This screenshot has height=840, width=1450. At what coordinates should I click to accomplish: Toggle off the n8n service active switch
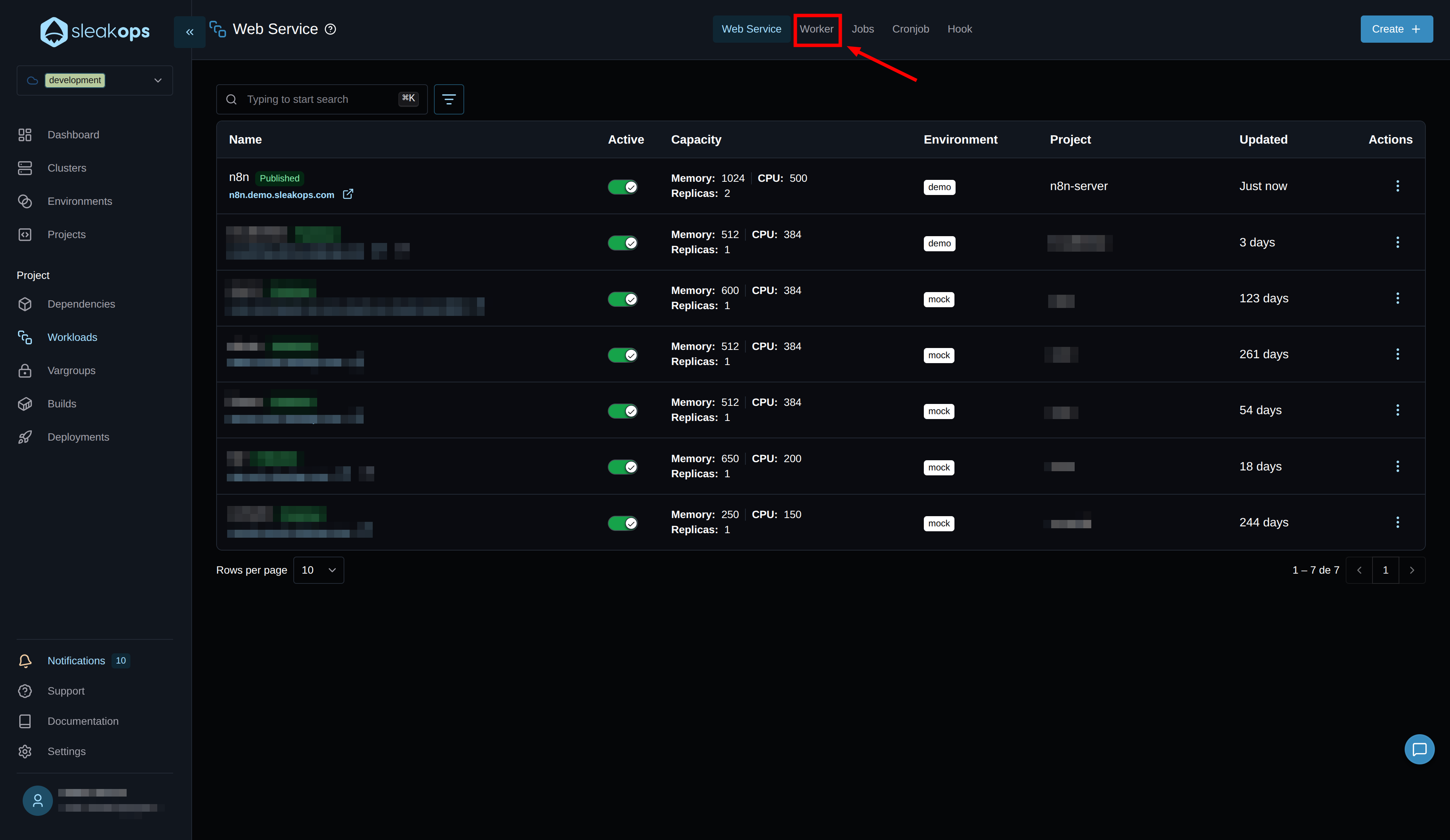623,187
